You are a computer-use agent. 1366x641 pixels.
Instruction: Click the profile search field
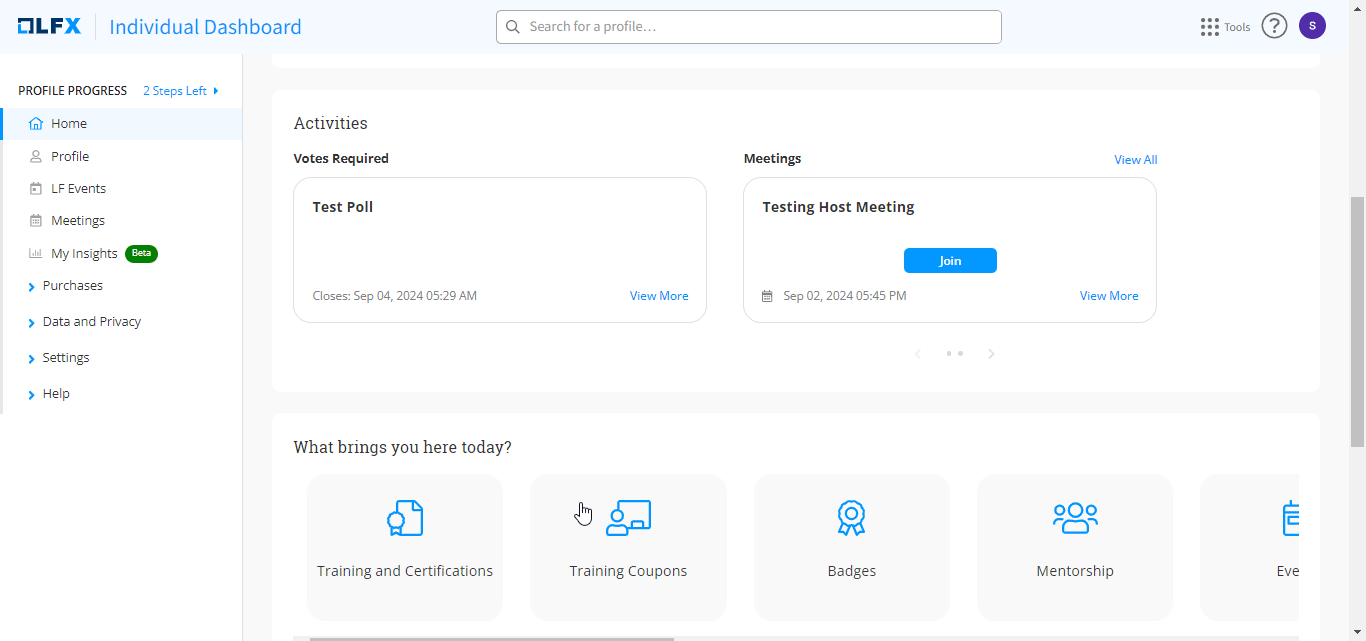[x=750, y=27]
